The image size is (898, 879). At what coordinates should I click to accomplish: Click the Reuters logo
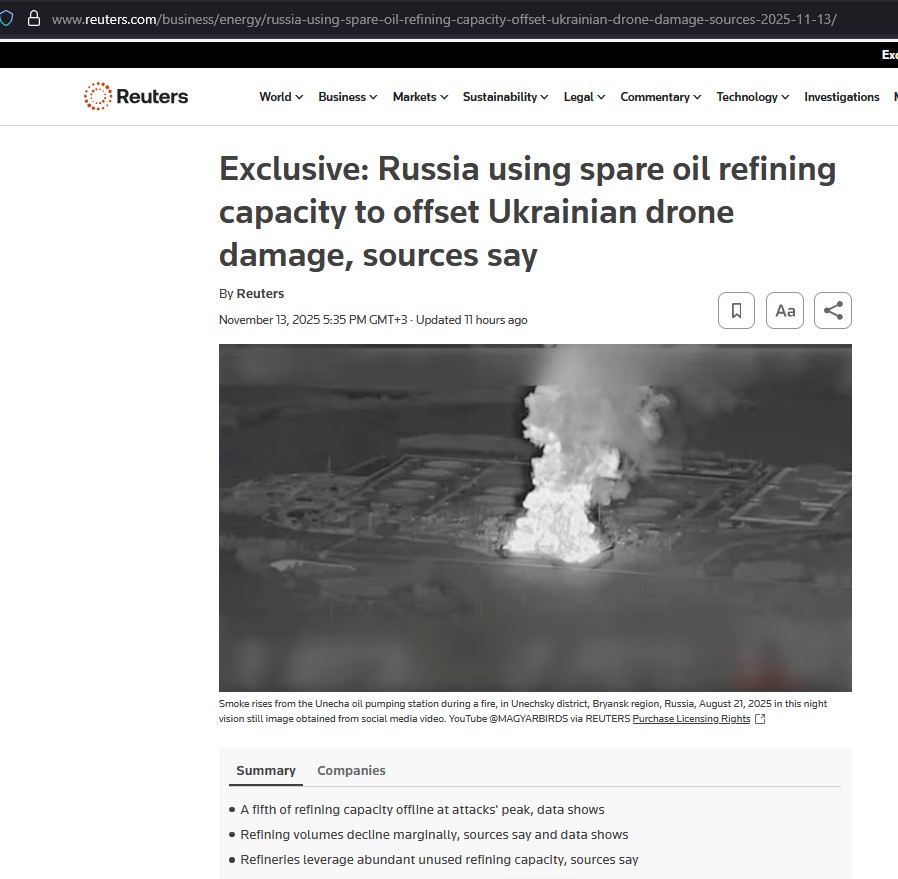point(136,96)
